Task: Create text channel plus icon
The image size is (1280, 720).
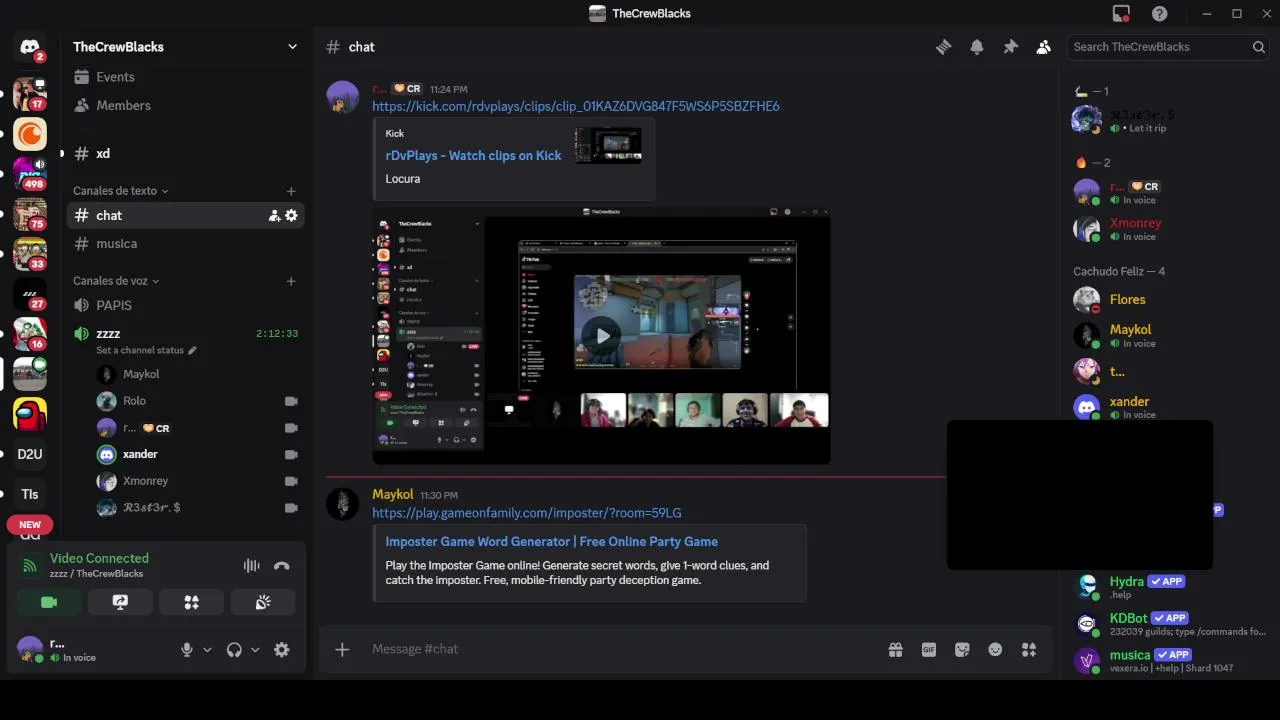Action: pyautogui.click(x=291, y=191)
